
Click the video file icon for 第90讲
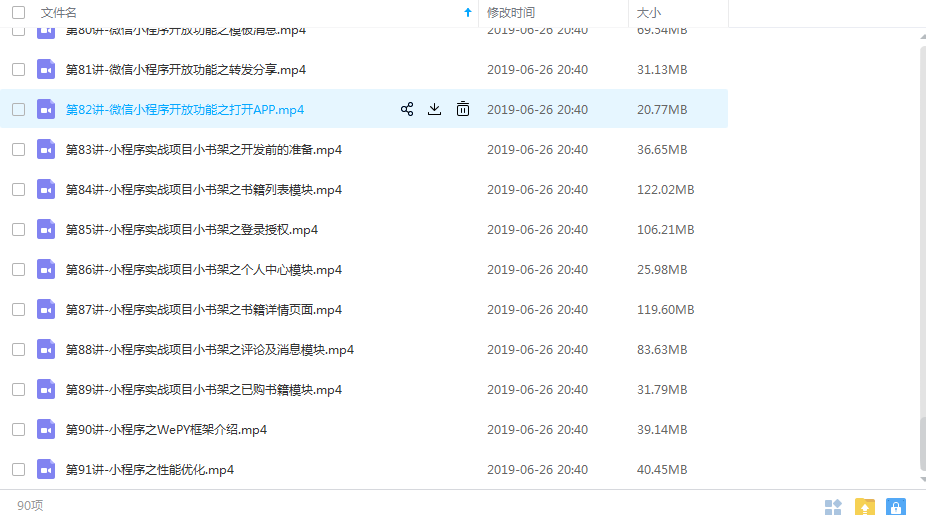pyautogui.click(x=46, y=429)
